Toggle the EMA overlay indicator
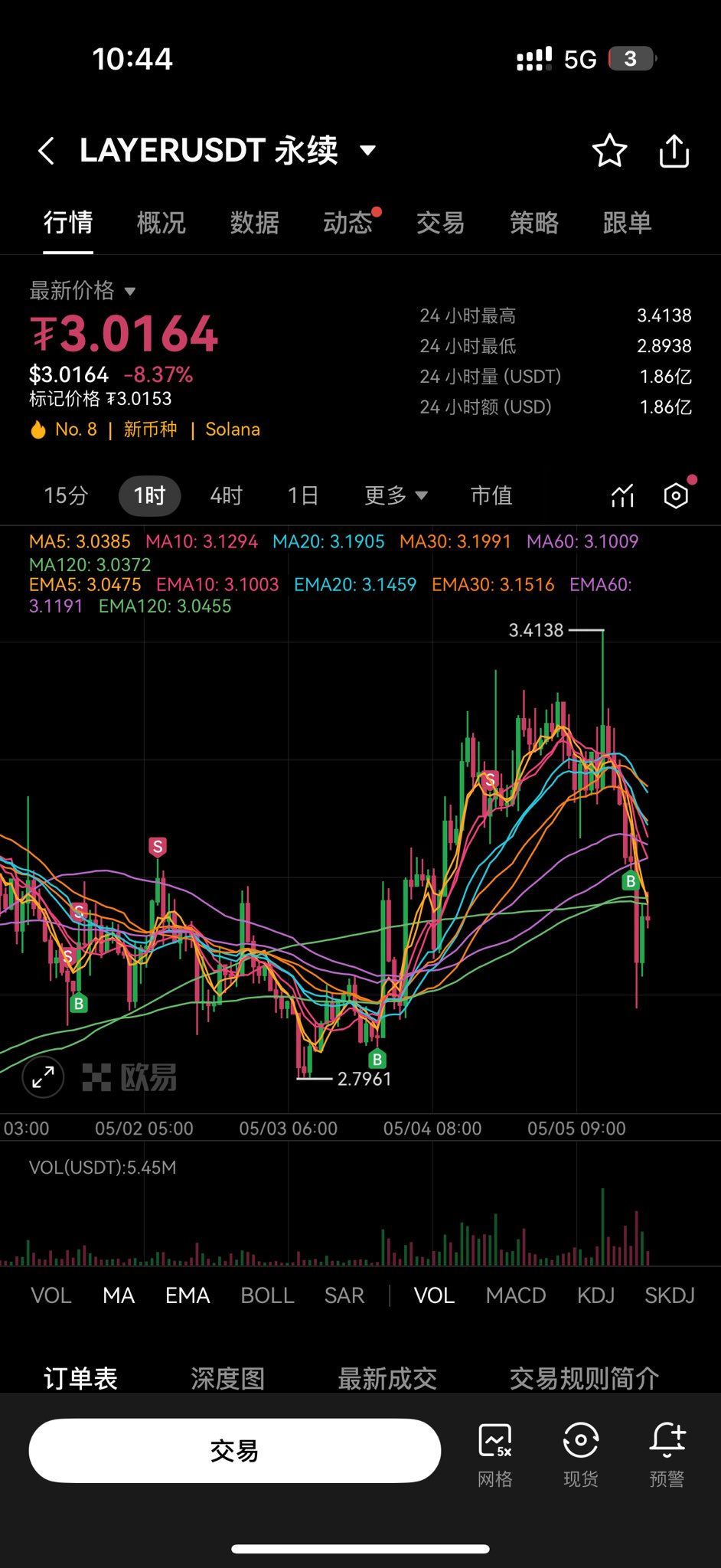Image resolution: width=721 pixels, height=1568 pixels. (188, 1295)
